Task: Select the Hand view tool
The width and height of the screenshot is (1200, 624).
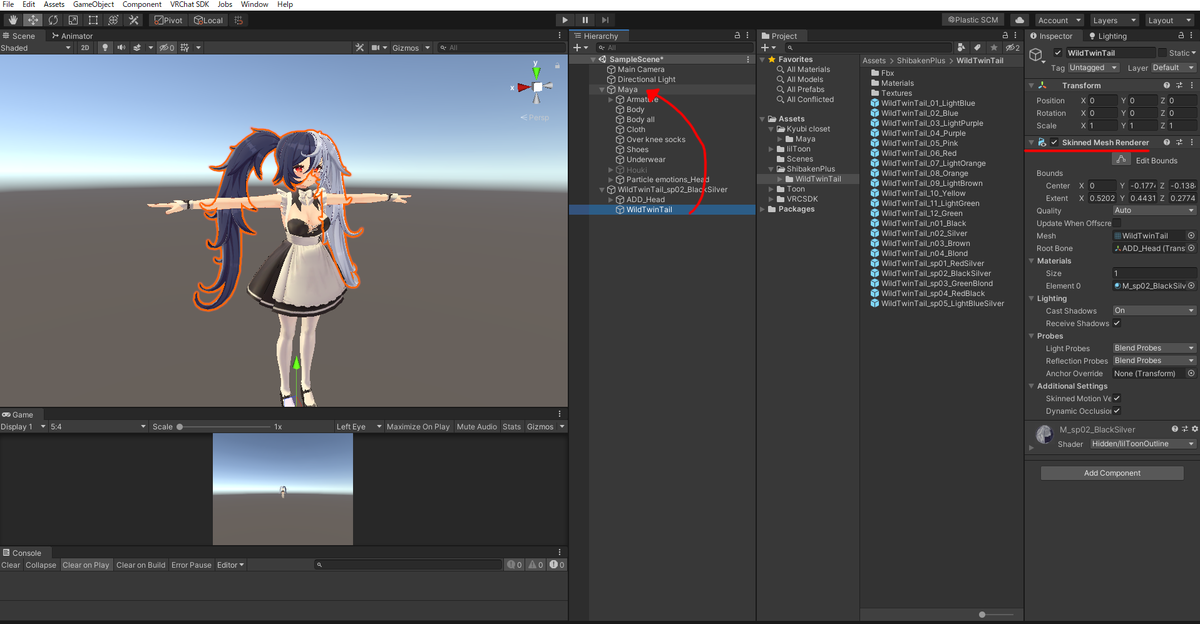Action: click(x=12, y=20)
